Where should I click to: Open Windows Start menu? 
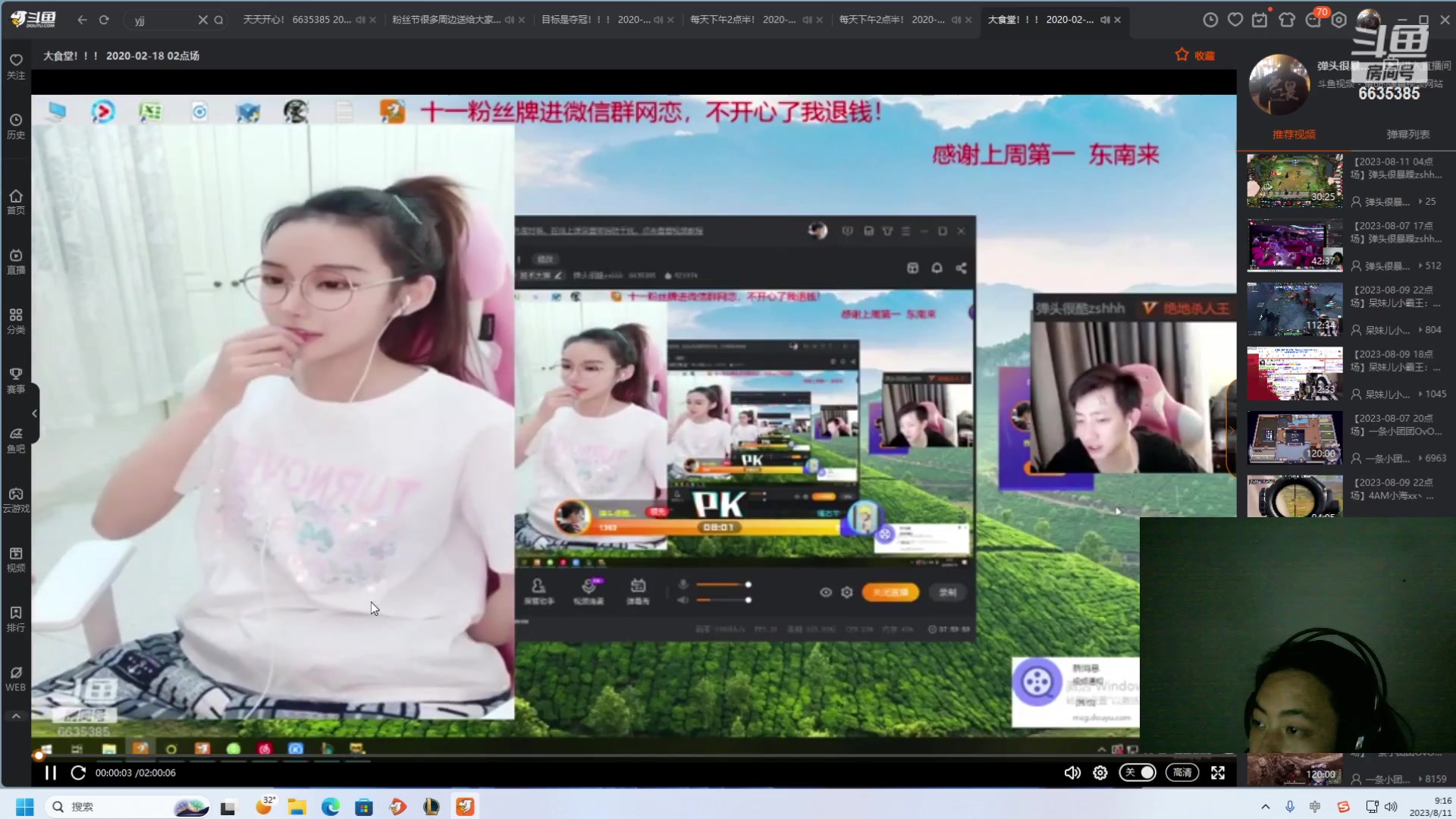tap(25, 807)
